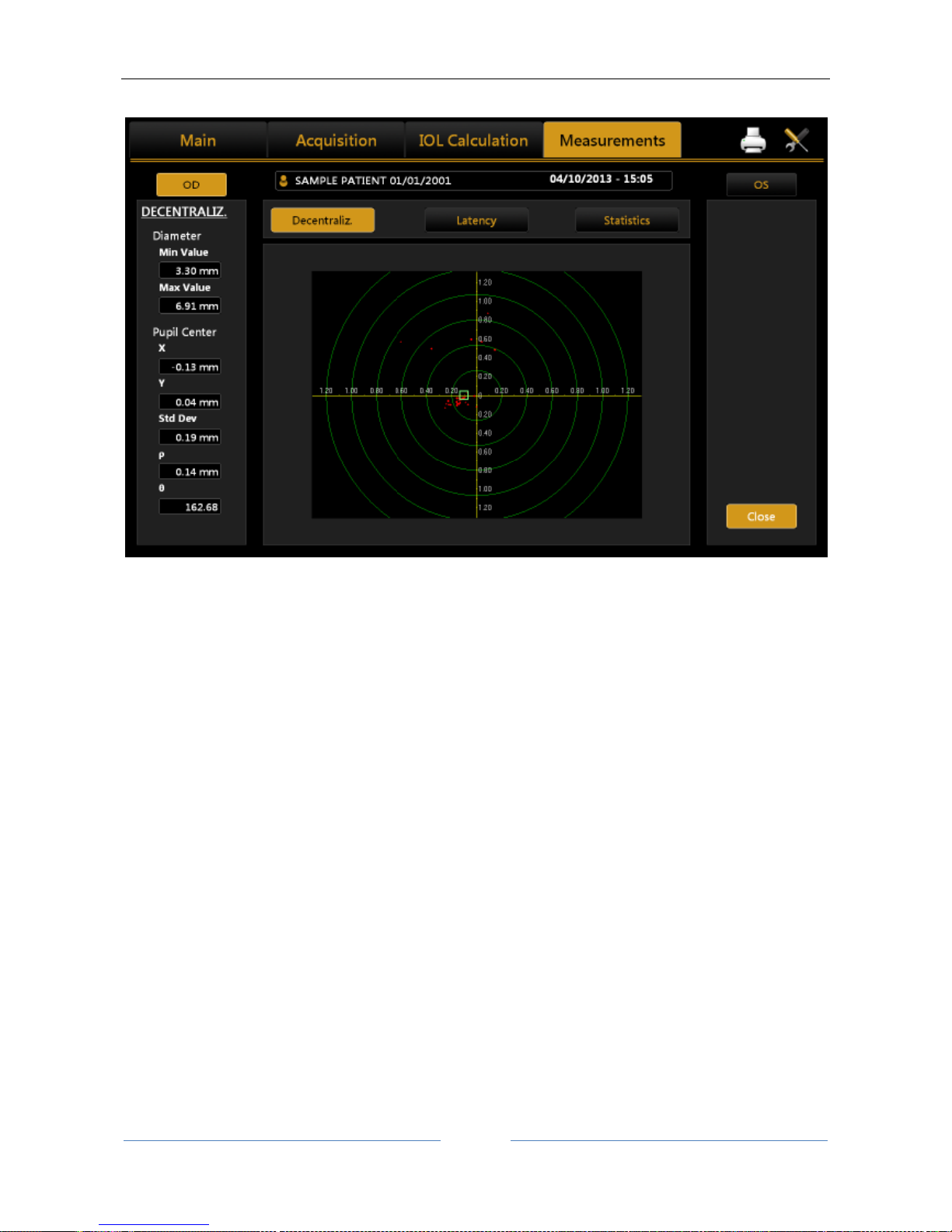This screenshot has height=1232, width=952.
Task: Select Pupil Center Y value 0.04 mm
Action: coord(190,402)
